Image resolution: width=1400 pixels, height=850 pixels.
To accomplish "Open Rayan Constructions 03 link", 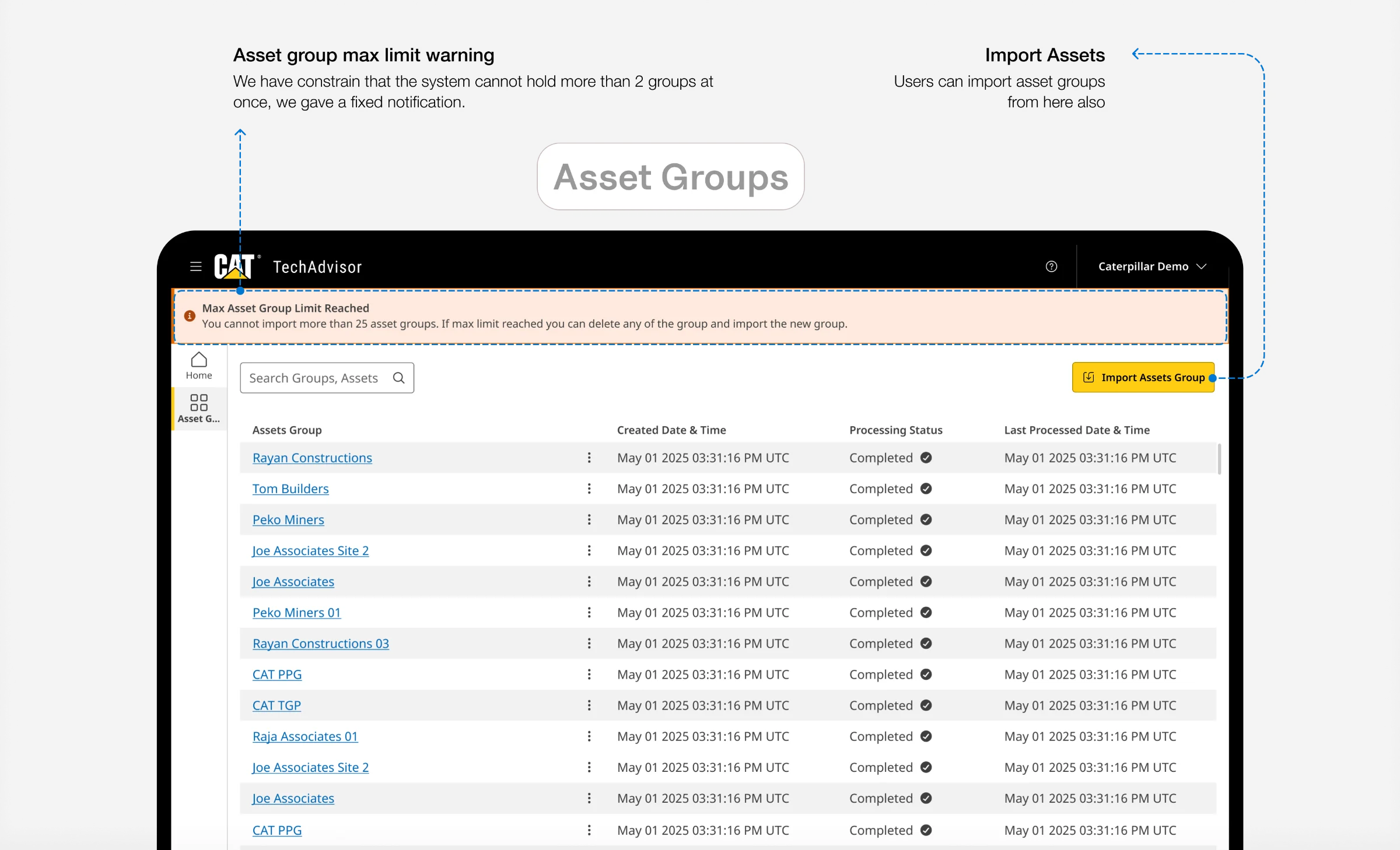I will (321, 643).
